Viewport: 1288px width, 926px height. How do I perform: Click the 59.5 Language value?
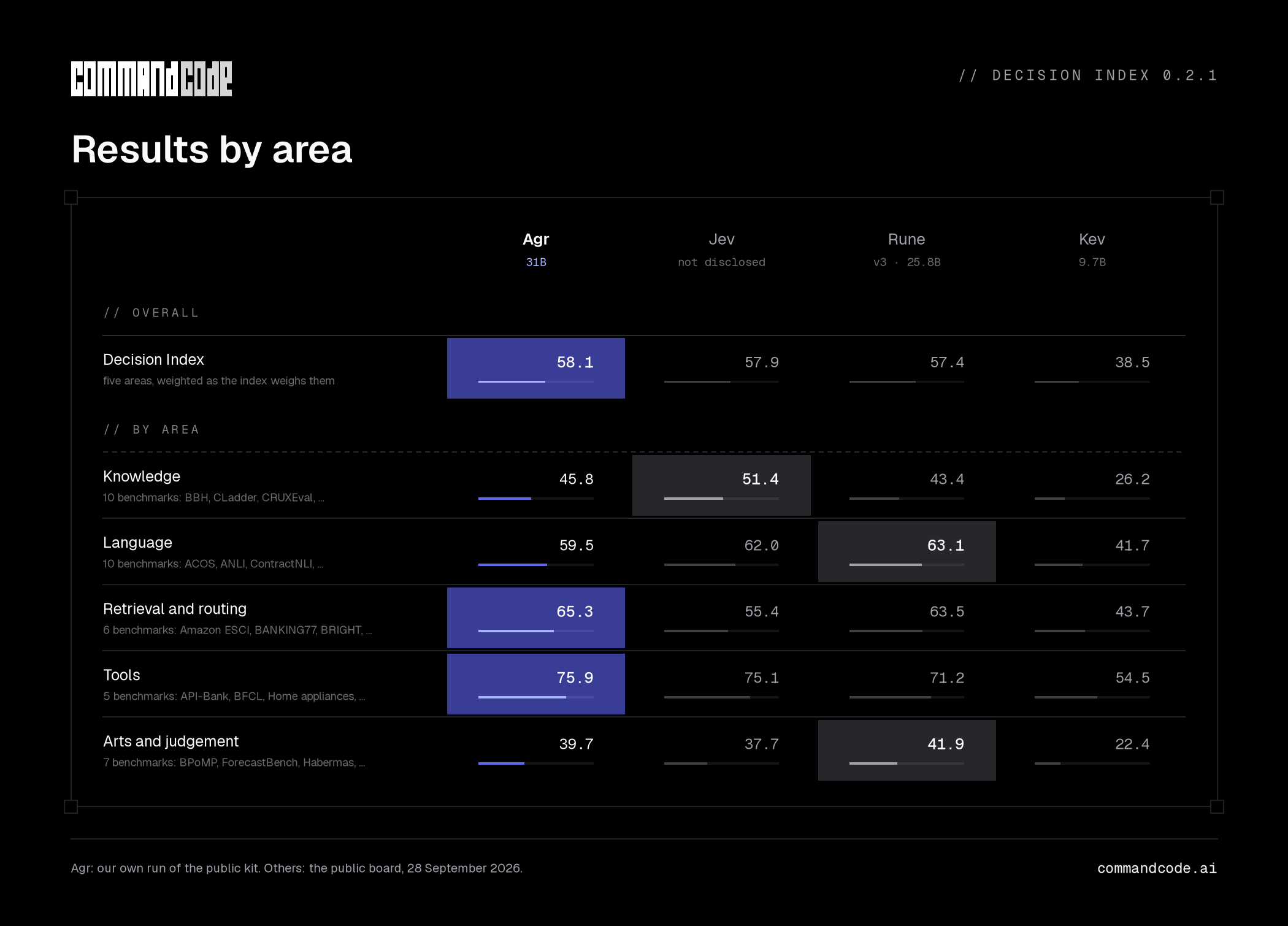(x=576, y=545)
